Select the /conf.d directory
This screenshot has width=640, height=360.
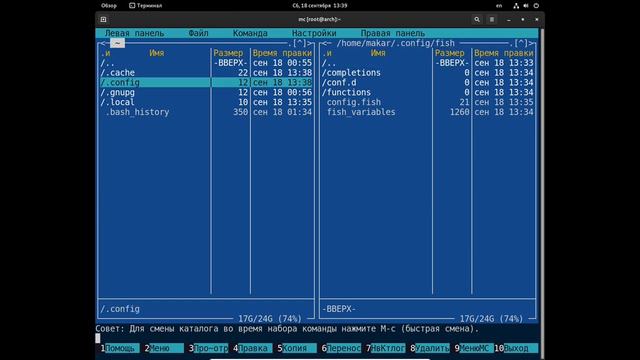(x=428, y=82)
